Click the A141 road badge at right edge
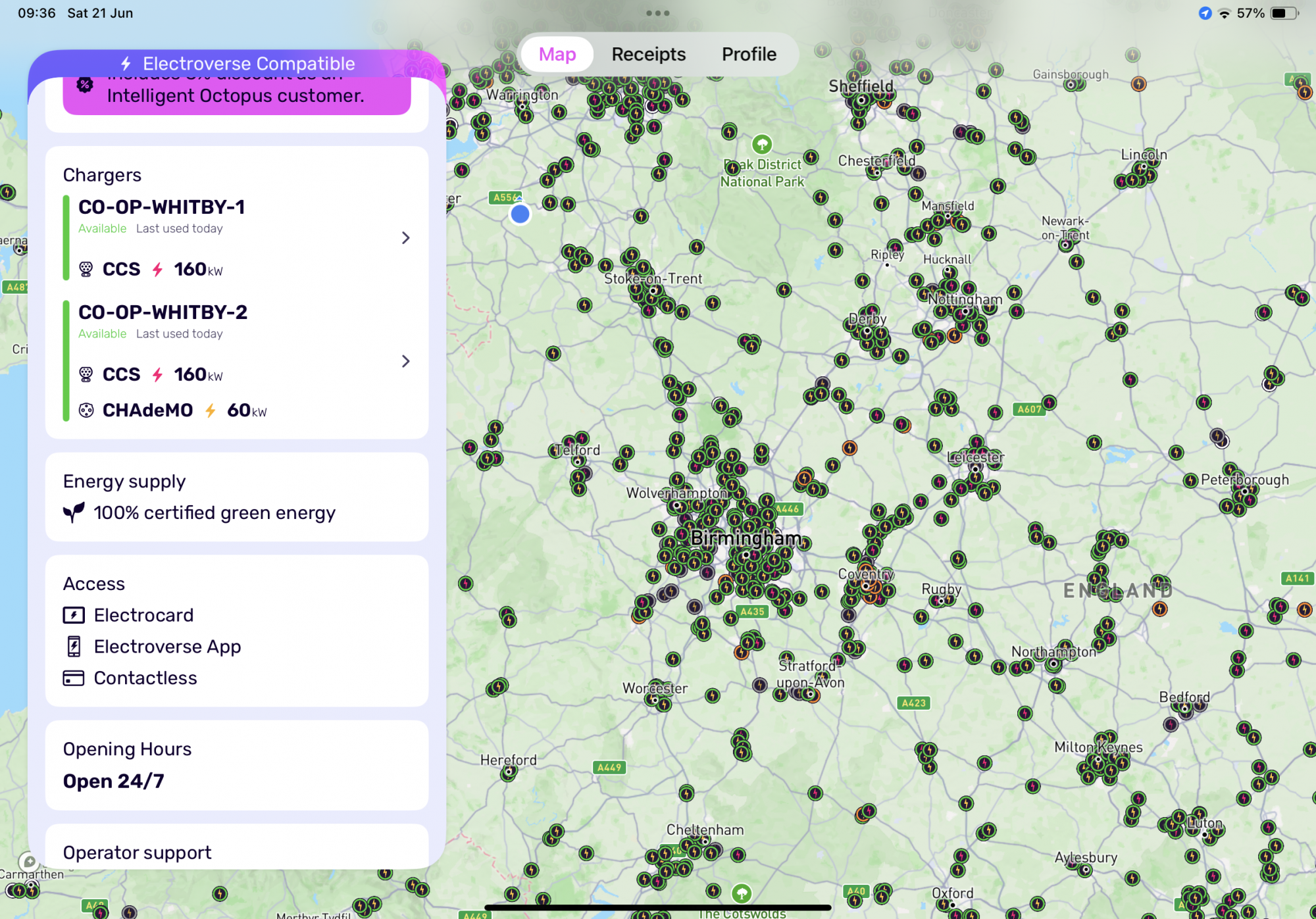Image resolution: width=1316 pixels, height=919 pixels. (1298, 578)
